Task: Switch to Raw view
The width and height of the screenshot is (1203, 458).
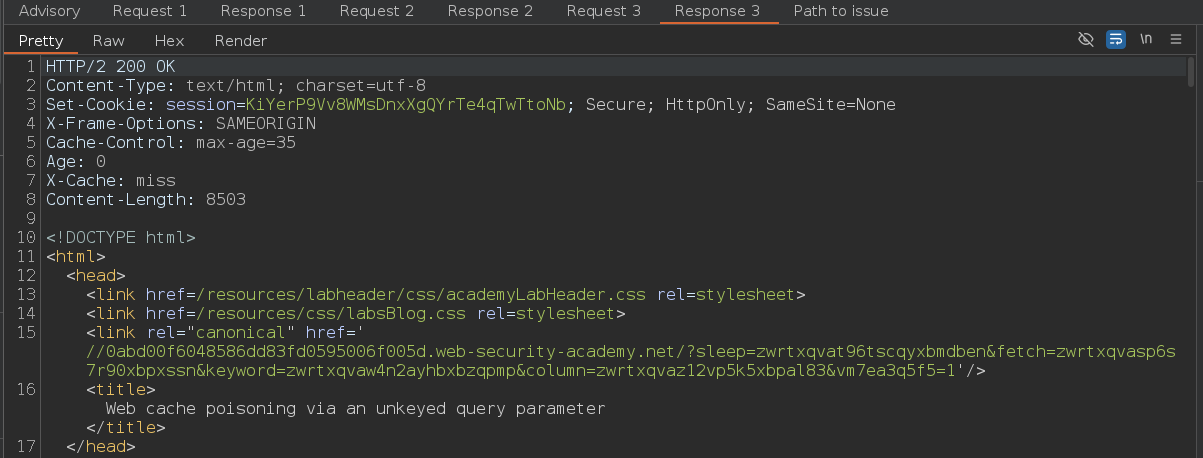Action: click(x=108, y=41)
